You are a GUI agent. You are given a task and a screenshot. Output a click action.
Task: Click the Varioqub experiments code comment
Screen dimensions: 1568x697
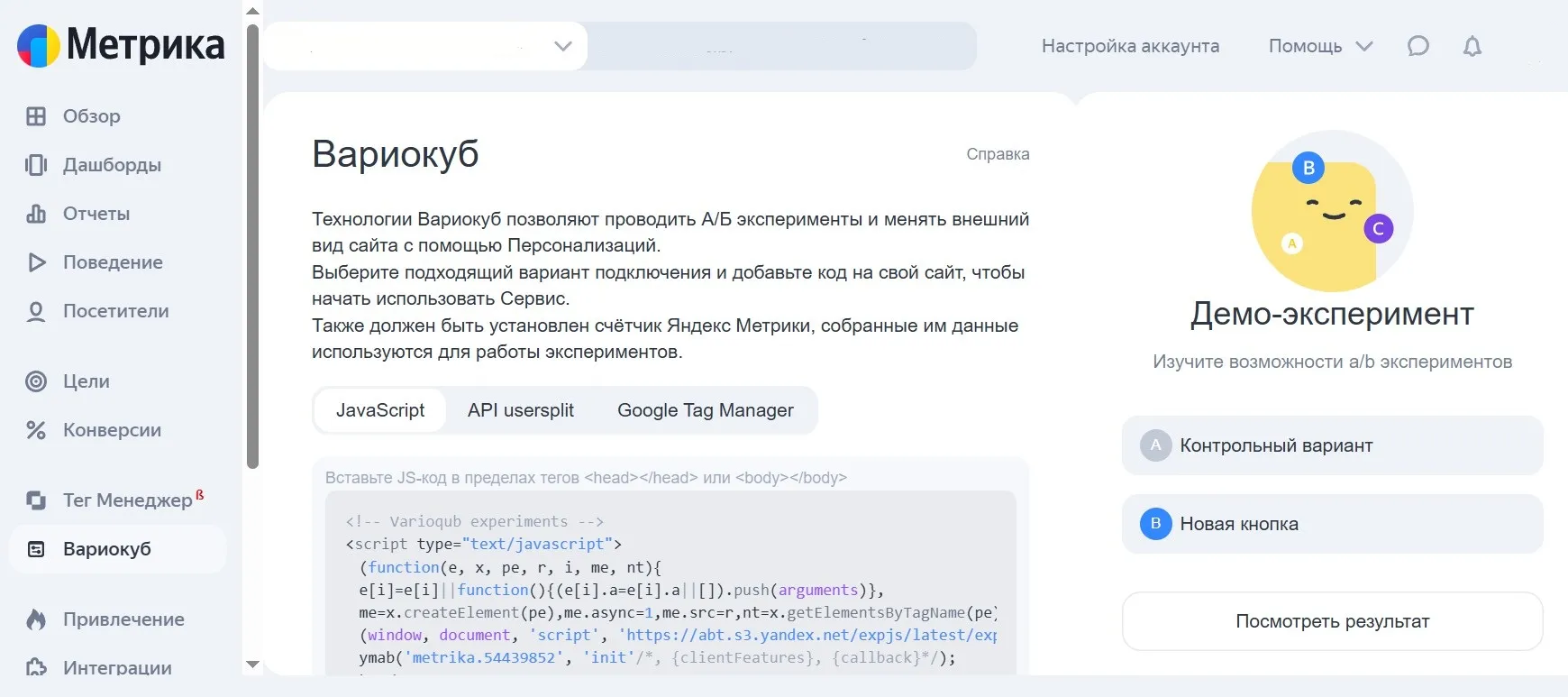click(475, 521)
